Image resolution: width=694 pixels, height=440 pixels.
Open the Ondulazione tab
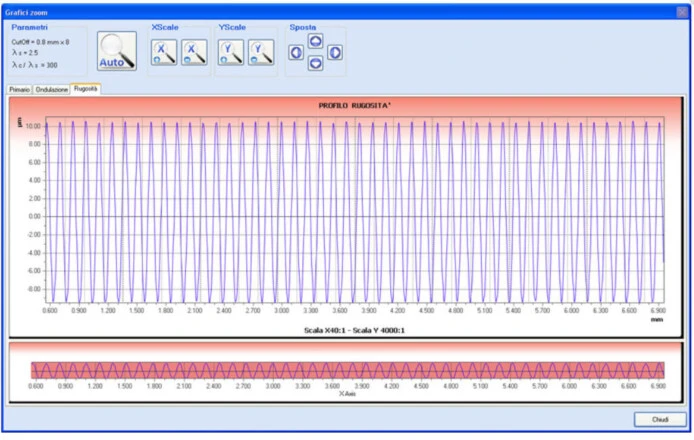click(x=52, y=89)
